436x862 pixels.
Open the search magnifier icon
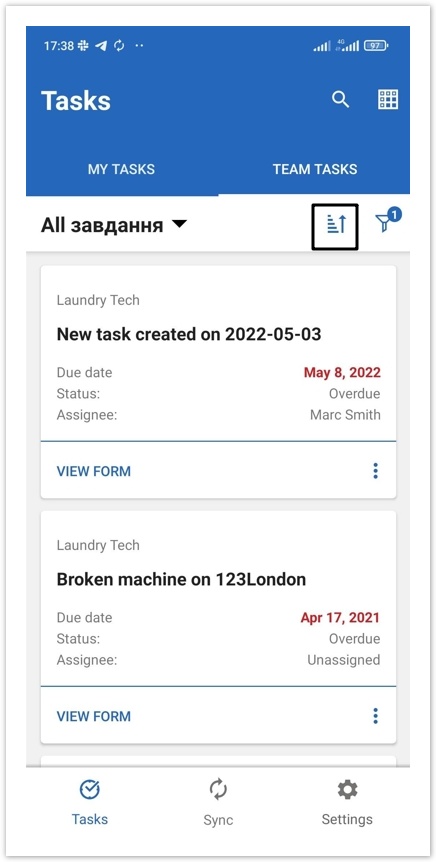click(x=340, y=100)
